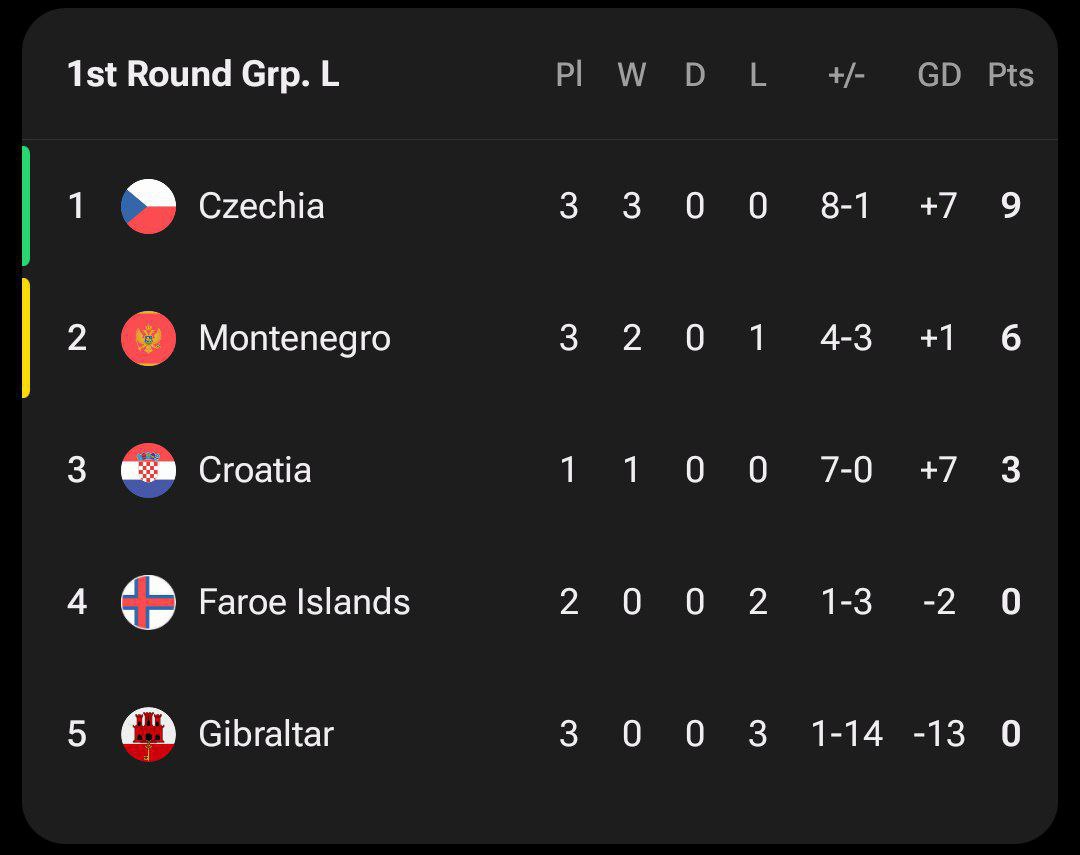Click Czechia's 9 points value
Viewport: 1080px width, 855px height.
point(1010,206)
